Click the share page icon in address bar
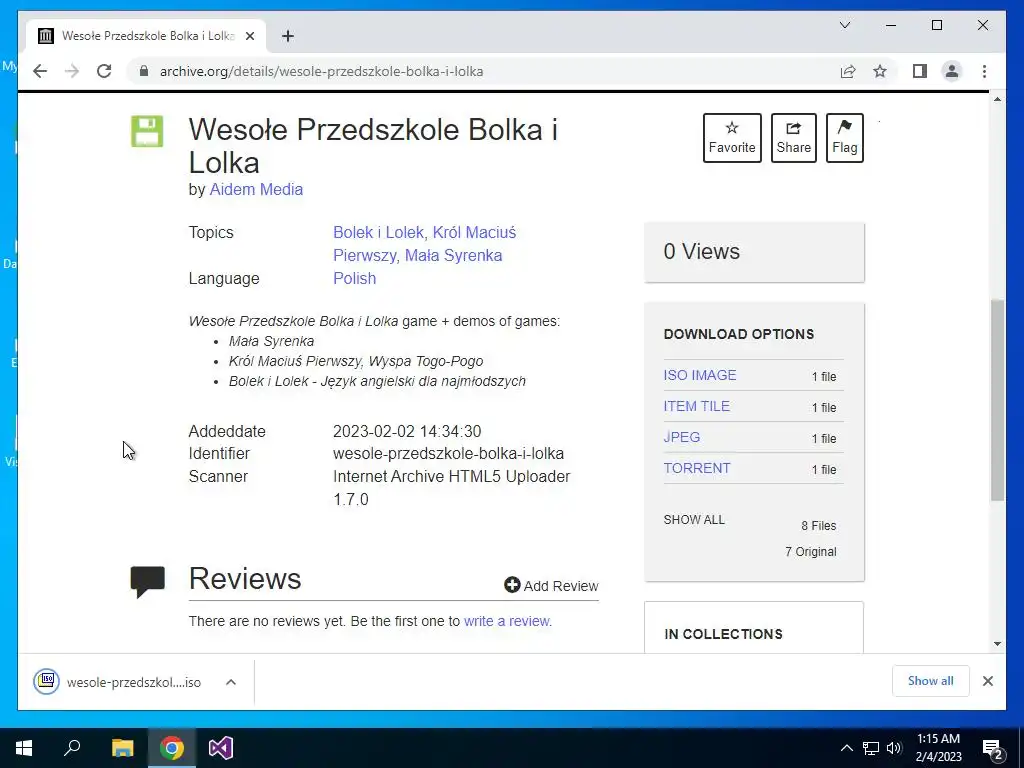The height and width of the screenshot is (768, 1024). click(848, 71)
